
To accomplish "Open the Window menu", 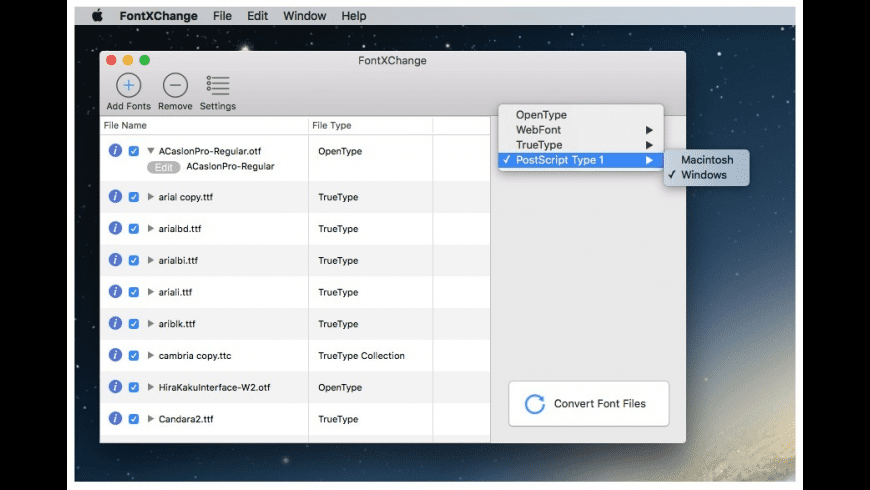I will point(305,16).
